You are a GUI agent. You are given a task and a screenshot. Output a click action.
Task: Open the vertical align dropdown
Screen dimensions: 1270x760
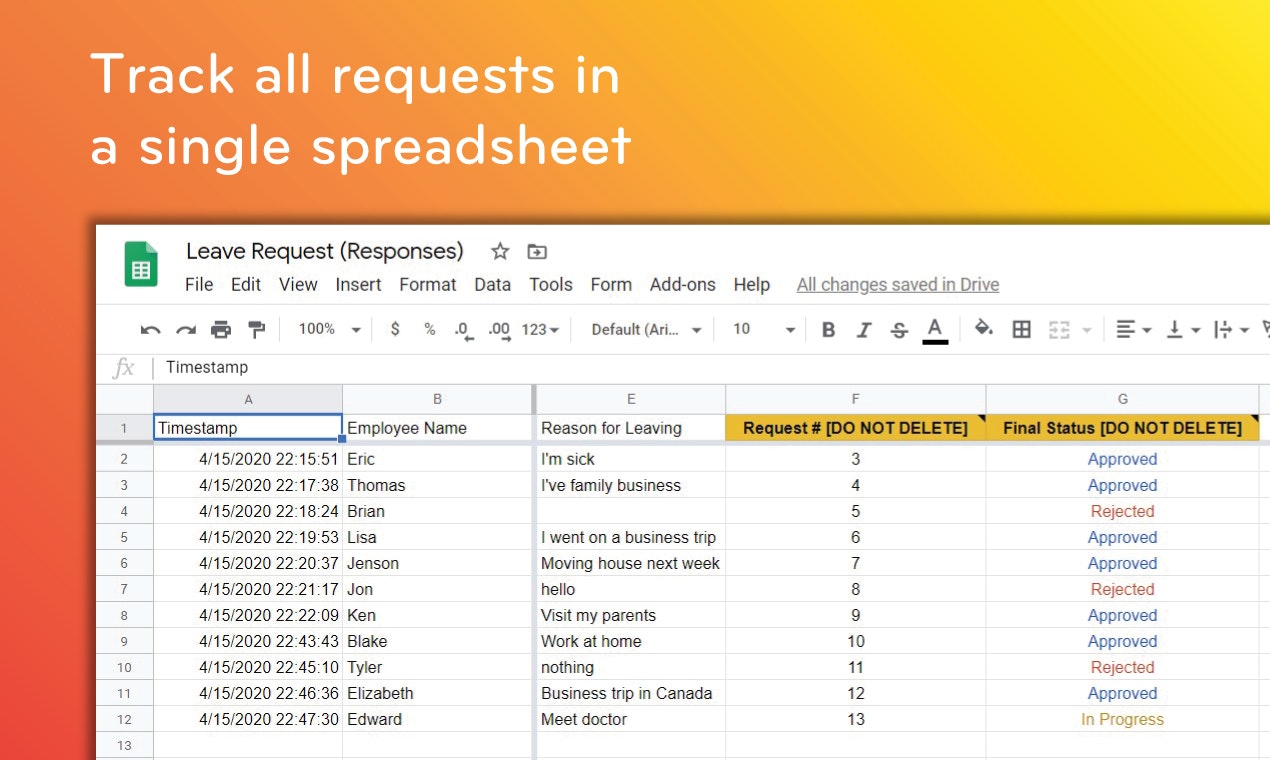click(x=1184, y=329)
